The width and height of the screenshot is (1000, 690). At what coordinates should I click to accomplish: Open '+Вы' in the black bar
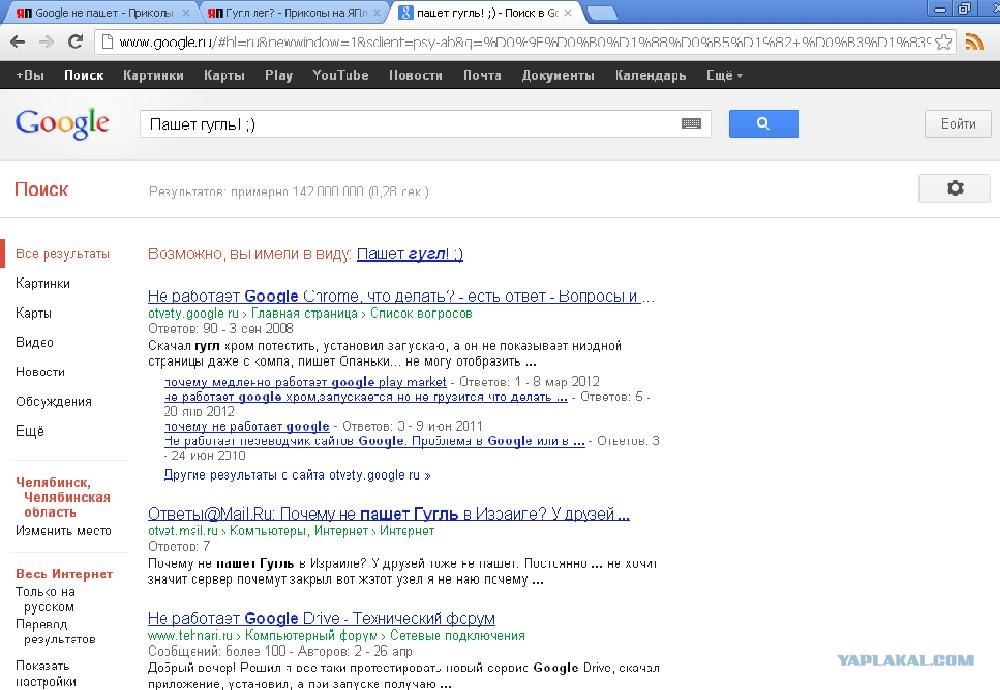[x=30, y=75]
